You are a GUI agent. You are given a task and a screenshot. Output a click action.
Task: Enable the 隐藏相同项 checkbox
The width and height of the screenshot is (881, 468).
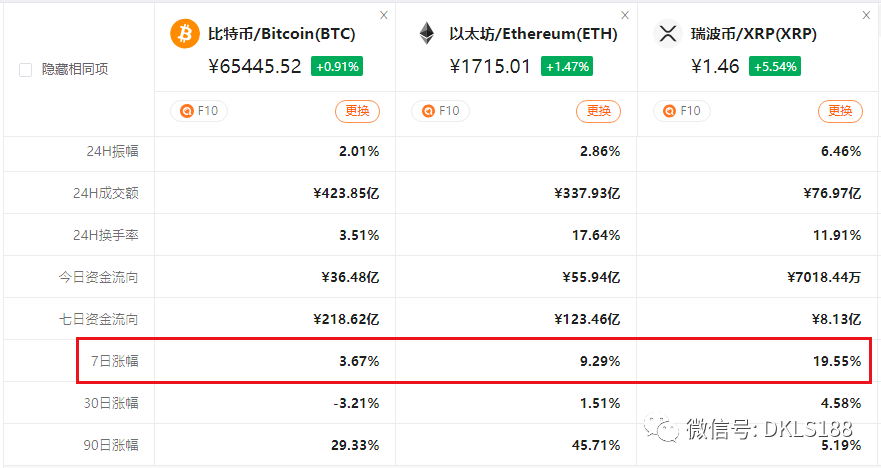tap(25, 70)
